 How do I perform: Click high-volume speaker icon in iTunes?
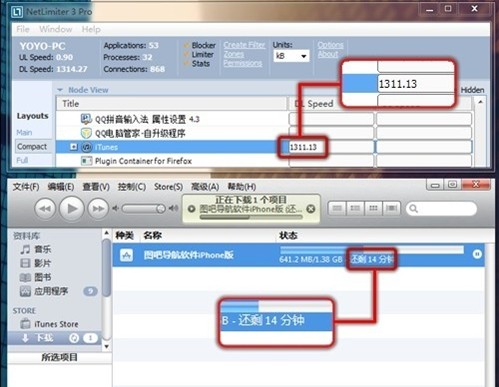click(x=173, y=209)
